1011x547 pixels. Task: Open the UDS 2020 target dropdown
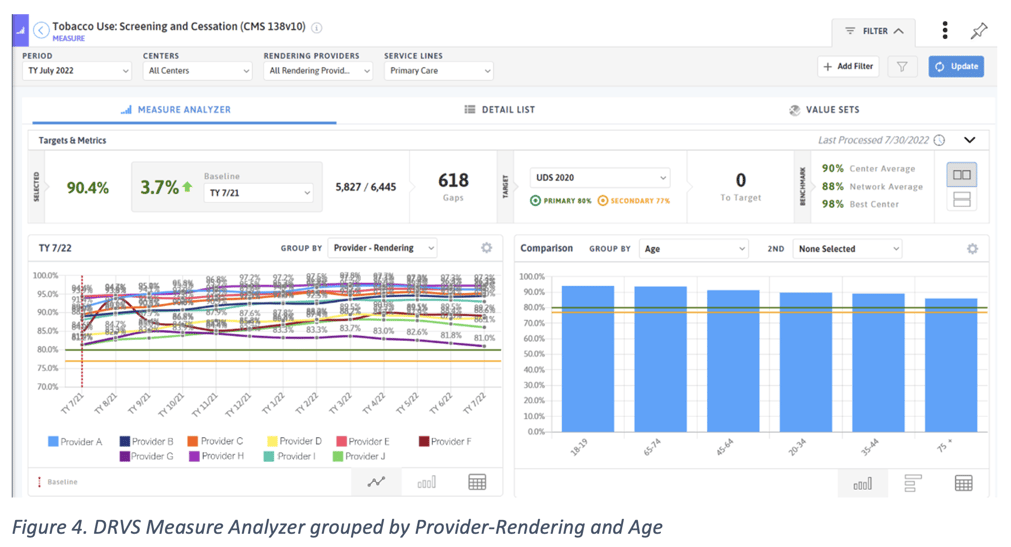click(x=600, y=177)
